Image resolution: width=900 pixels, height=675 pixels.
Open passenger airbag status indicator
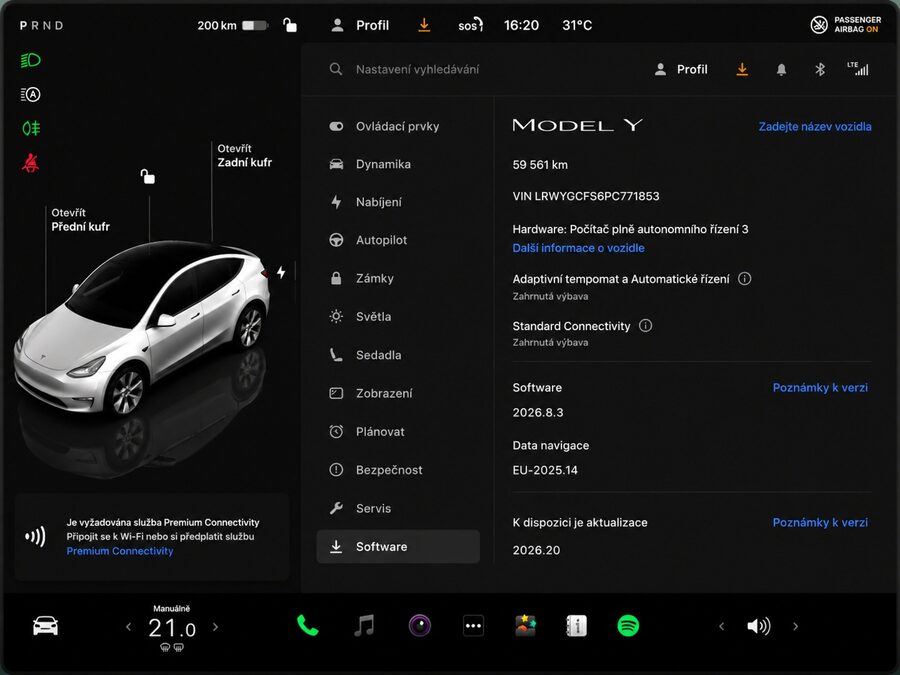point(845,25)
